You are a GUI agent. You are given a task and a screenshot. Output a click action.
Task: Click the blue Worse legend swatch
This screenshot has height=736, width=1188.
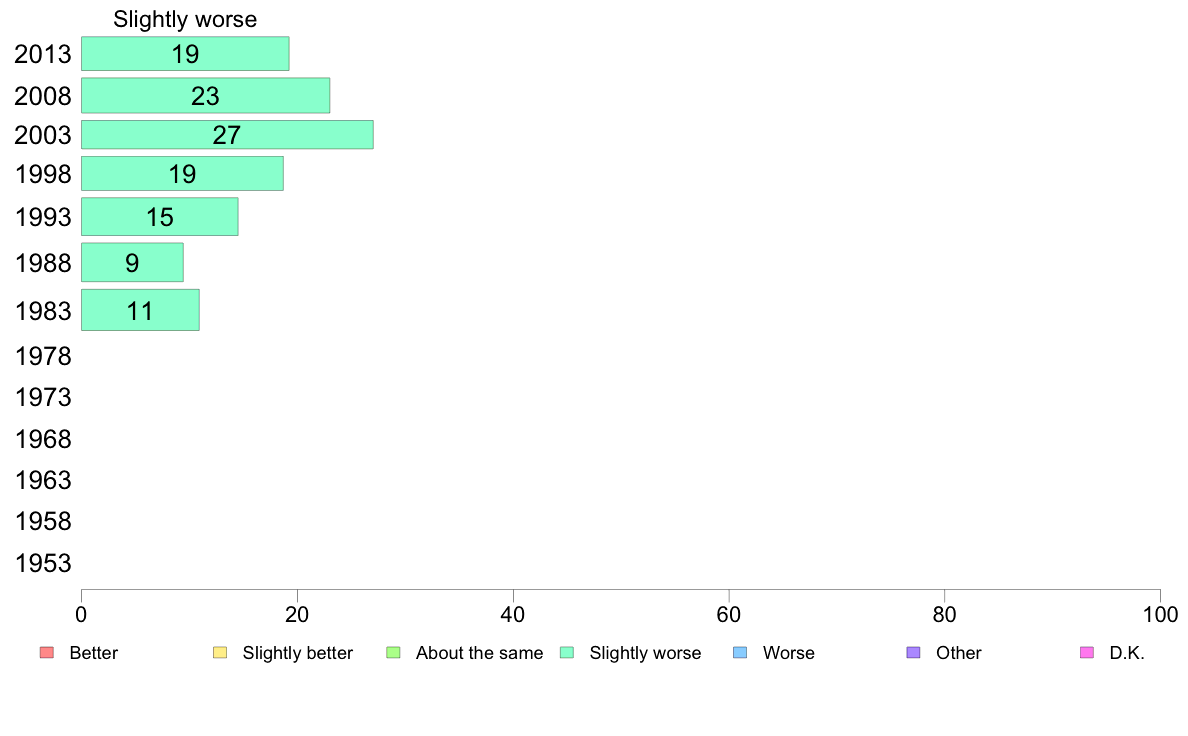[740, 653]
